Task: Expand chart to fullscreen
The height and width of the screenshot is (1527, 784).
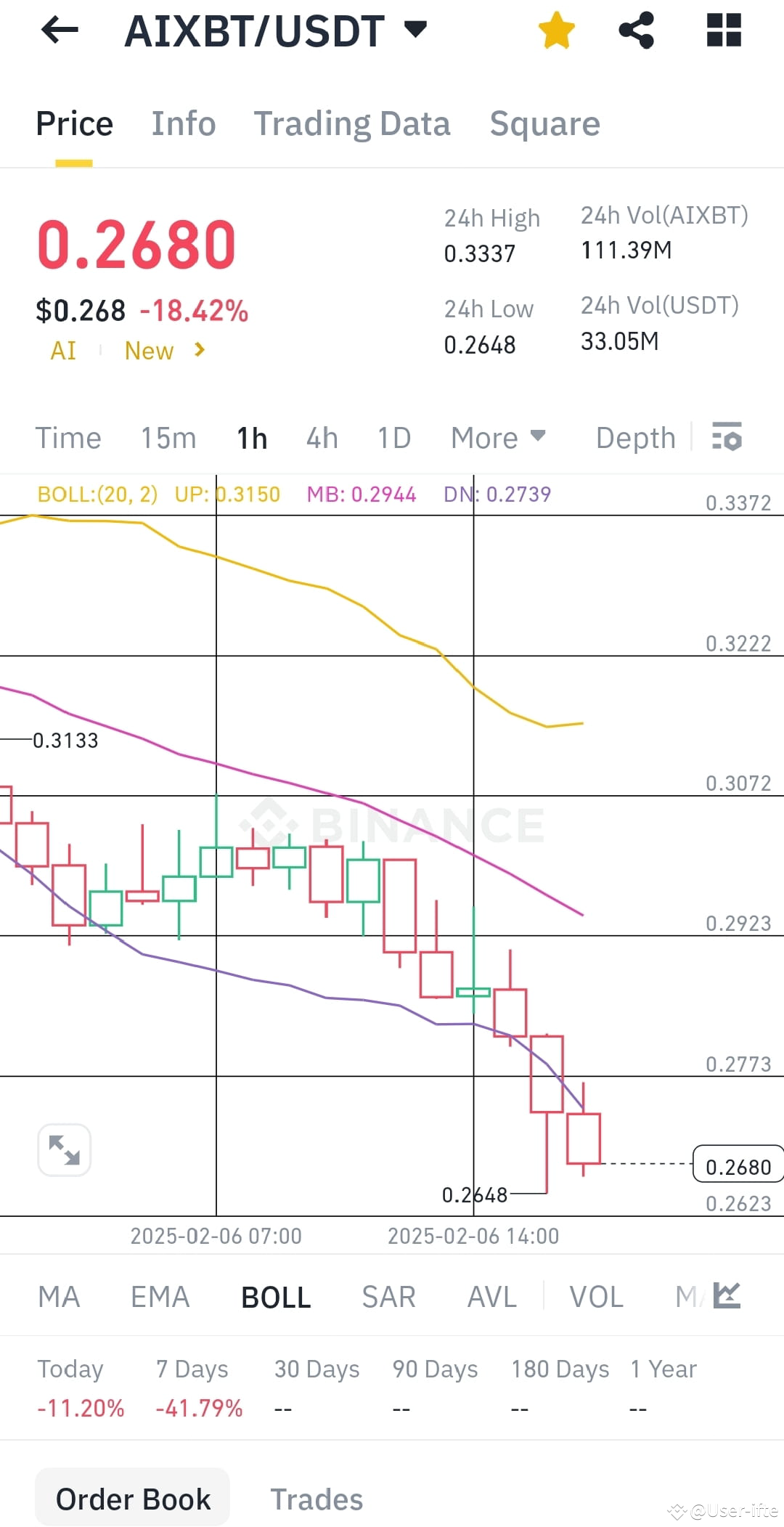Action: (x=64, y=1148)
